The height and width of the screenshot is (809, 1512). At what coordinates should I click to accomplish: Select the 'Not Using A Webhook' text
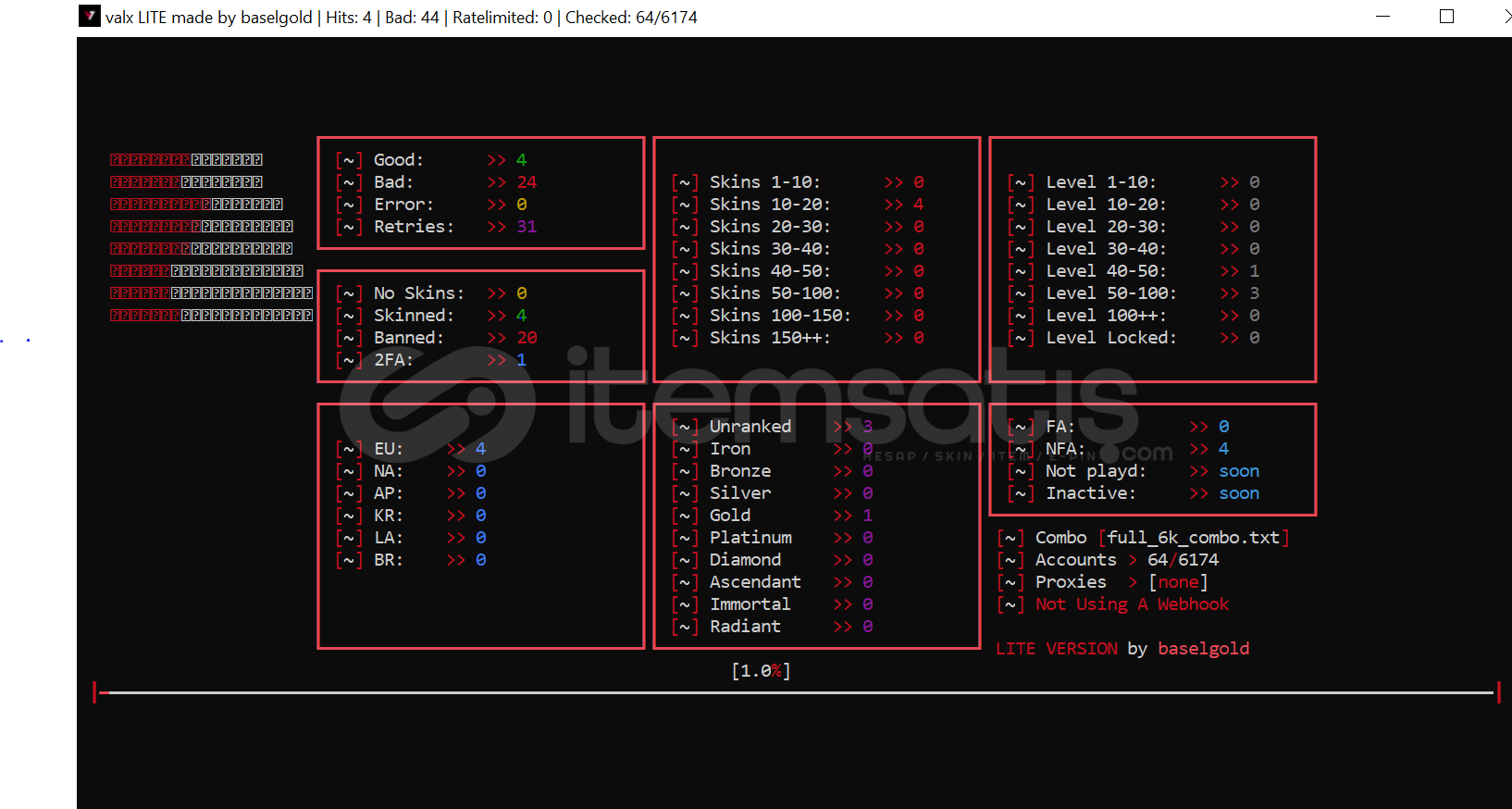coord(1132,604)
